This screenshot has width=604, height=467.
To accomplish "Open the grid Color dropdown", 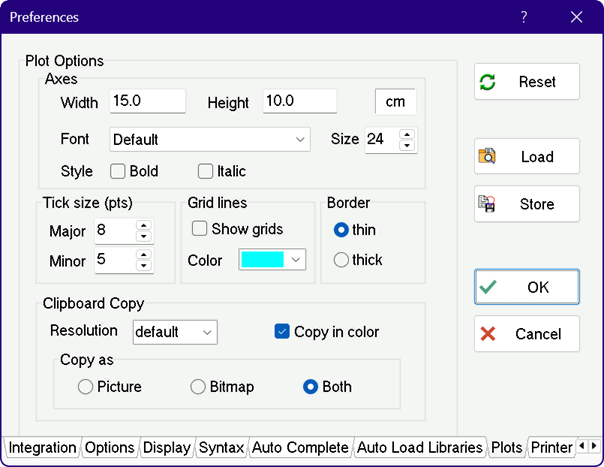I will (295, 260).
